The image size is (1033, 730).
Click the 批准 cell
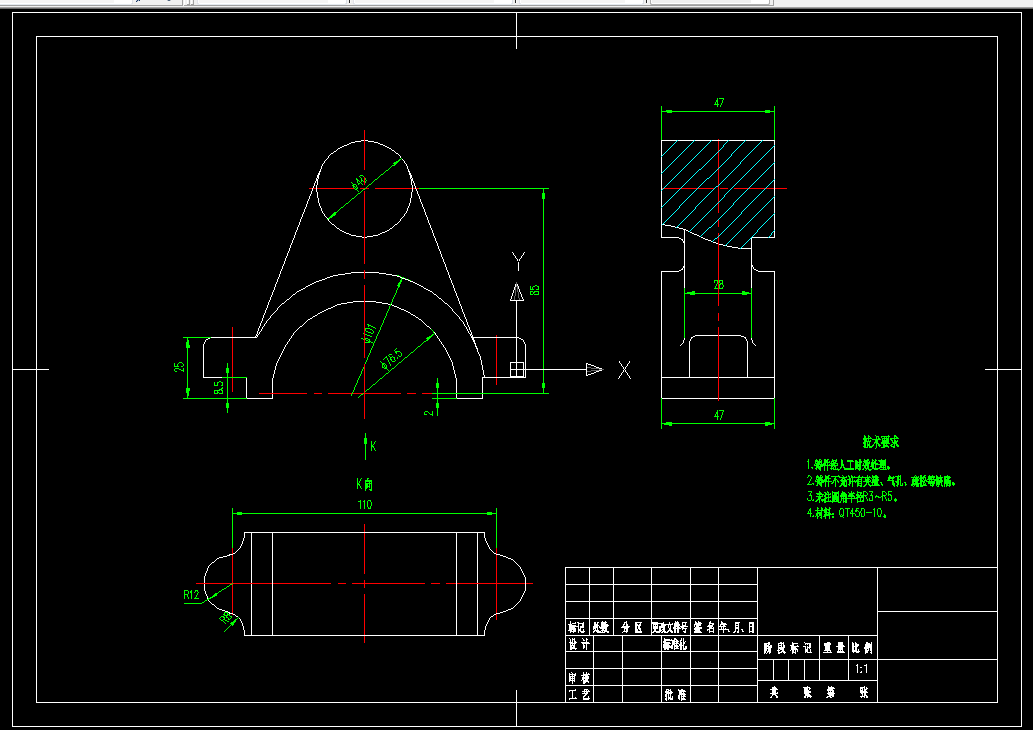(676, 694)
